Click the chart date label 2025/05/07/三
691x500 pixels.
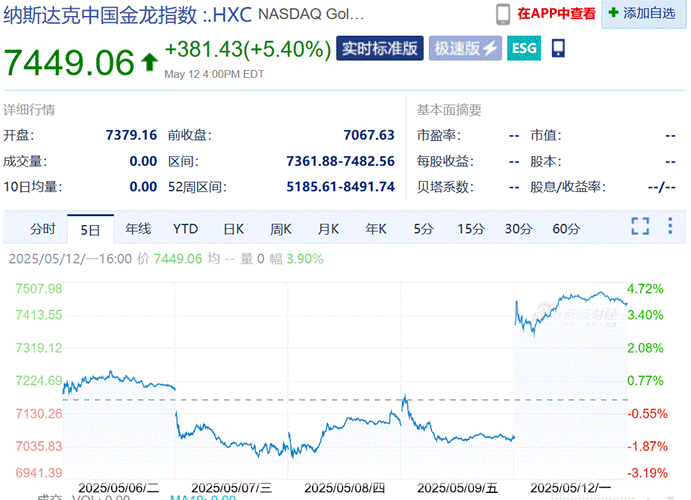coord(231,488)
